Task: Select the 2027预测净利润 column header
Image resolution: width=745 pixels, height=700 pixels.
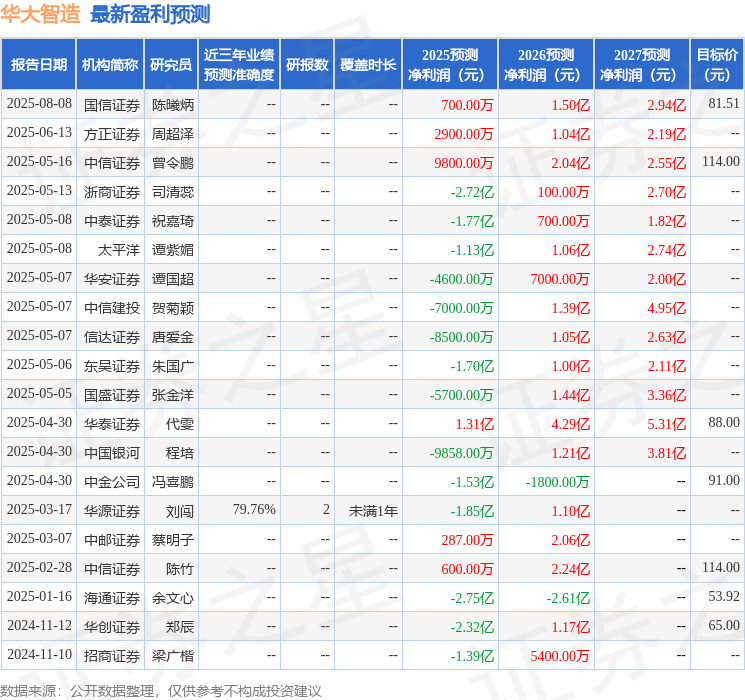Action: pos(641,65)
